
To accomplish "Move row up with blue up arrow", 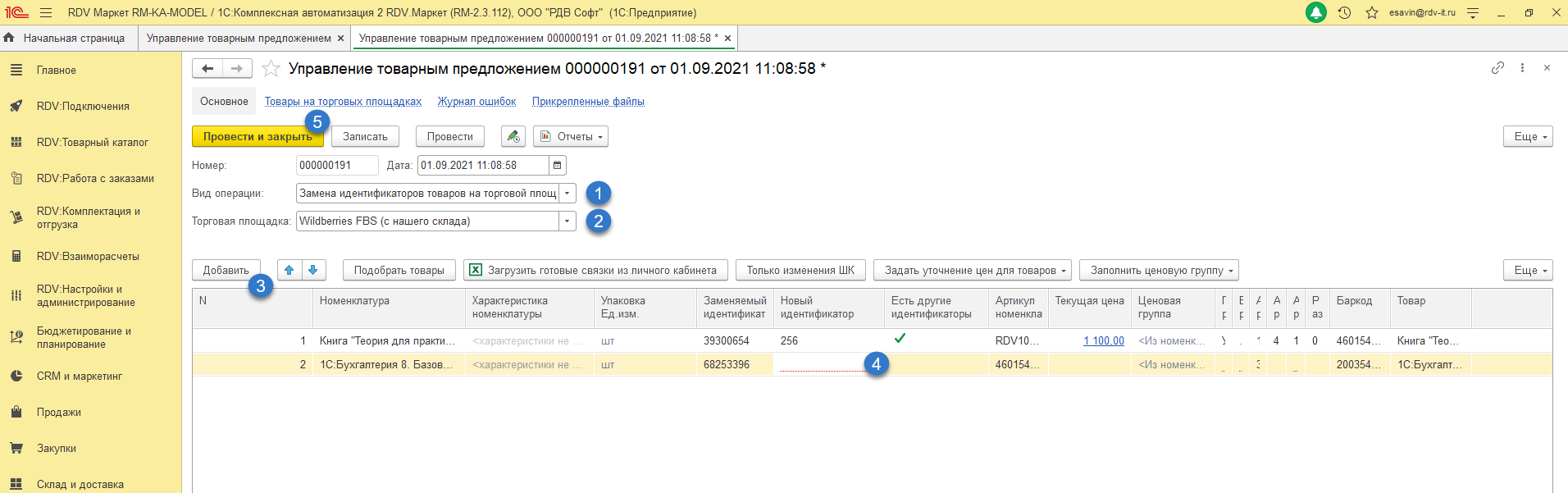I will (x=289, y=270).
